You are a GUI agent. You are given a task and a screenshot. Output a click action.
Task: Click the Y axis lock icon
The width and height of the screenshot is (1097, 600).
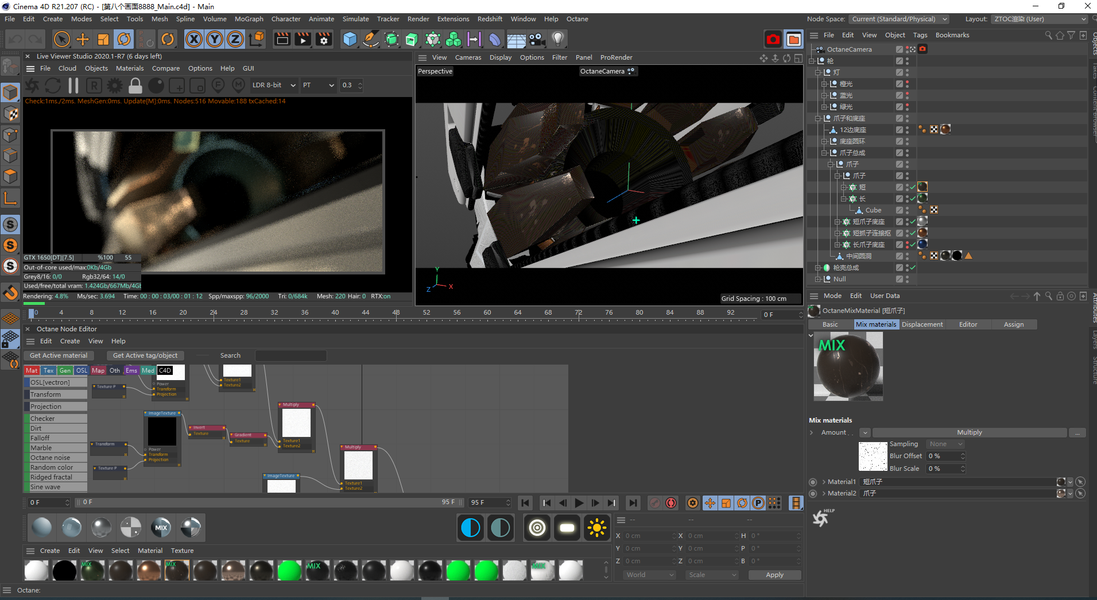[214, 39]
